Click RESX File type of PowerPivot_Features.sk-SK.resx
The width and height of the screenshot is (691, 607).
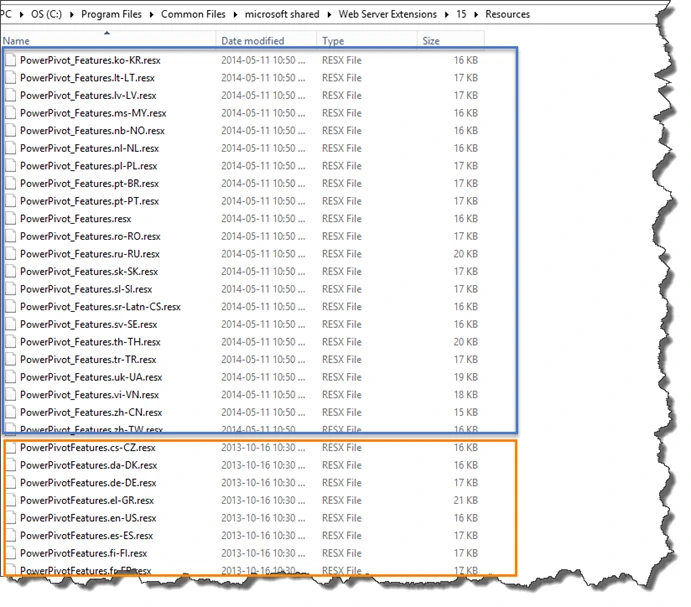[x=342, y=272]
